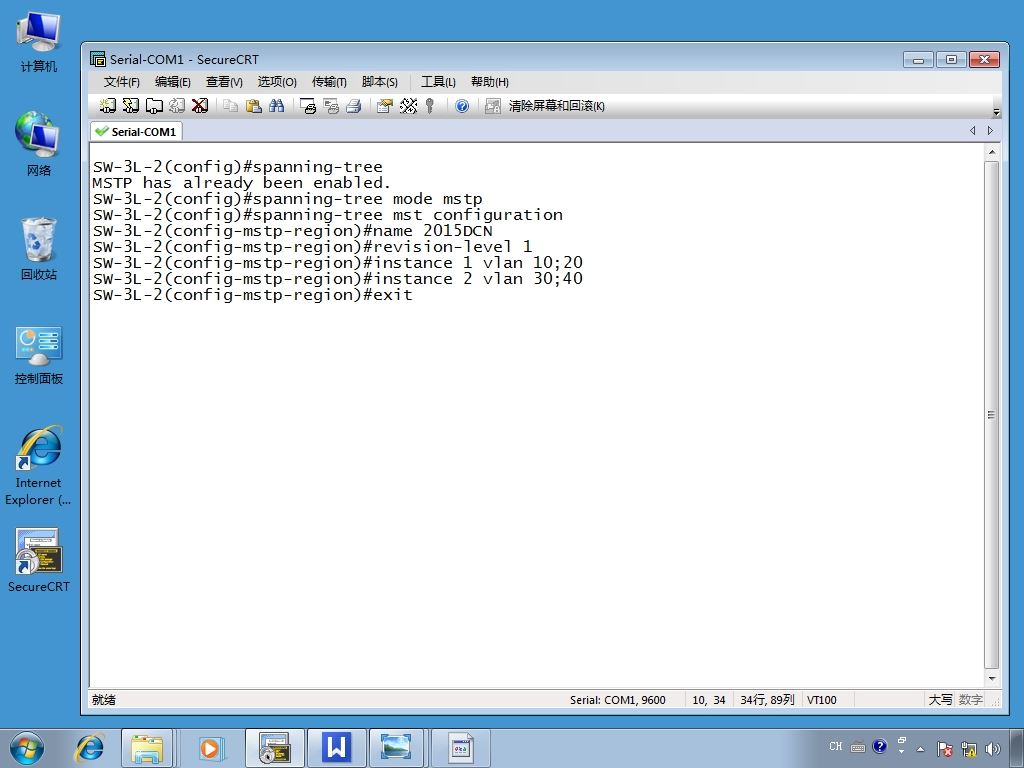Screen dimensions: 1024x768
Task: Open the 查看(V) menu
Action: [224, 82]
